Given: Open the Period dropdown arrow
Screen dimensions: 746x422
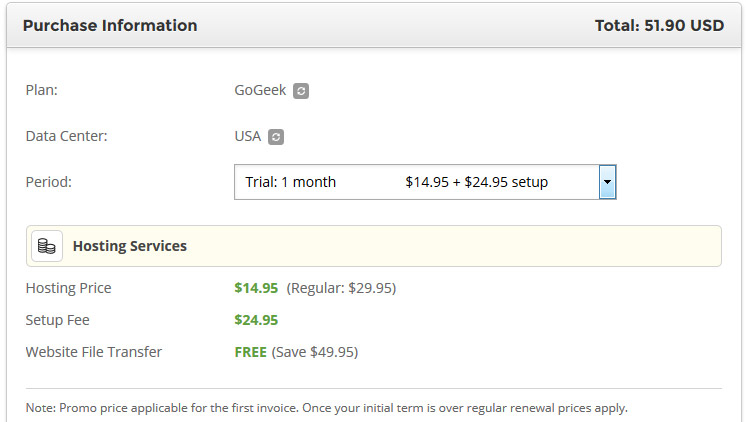Looking at the screenshot, I should 607,182.
